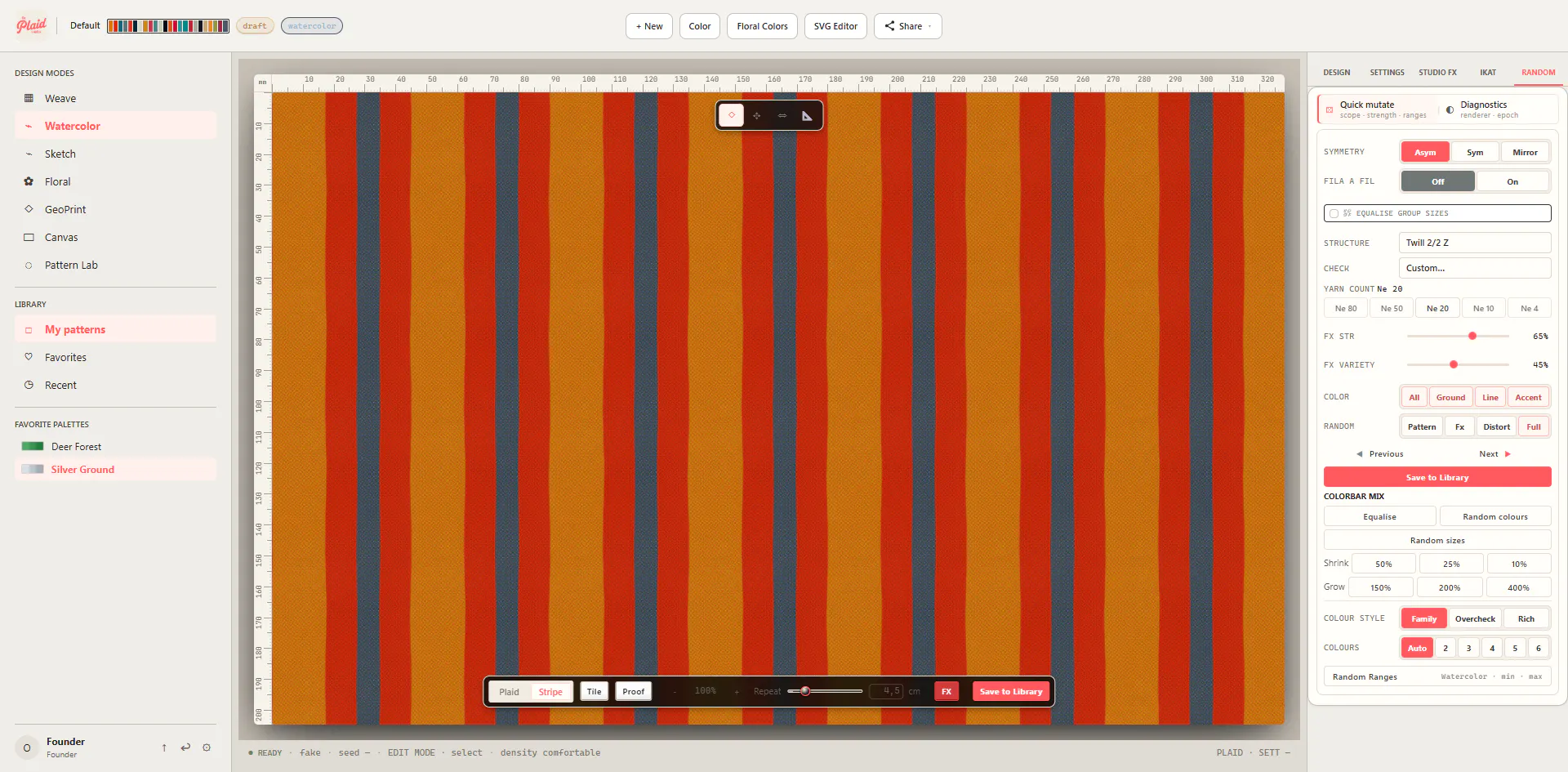Turn Fil a Fil On
This screenshot has width=1568, height=772.
1512,181
